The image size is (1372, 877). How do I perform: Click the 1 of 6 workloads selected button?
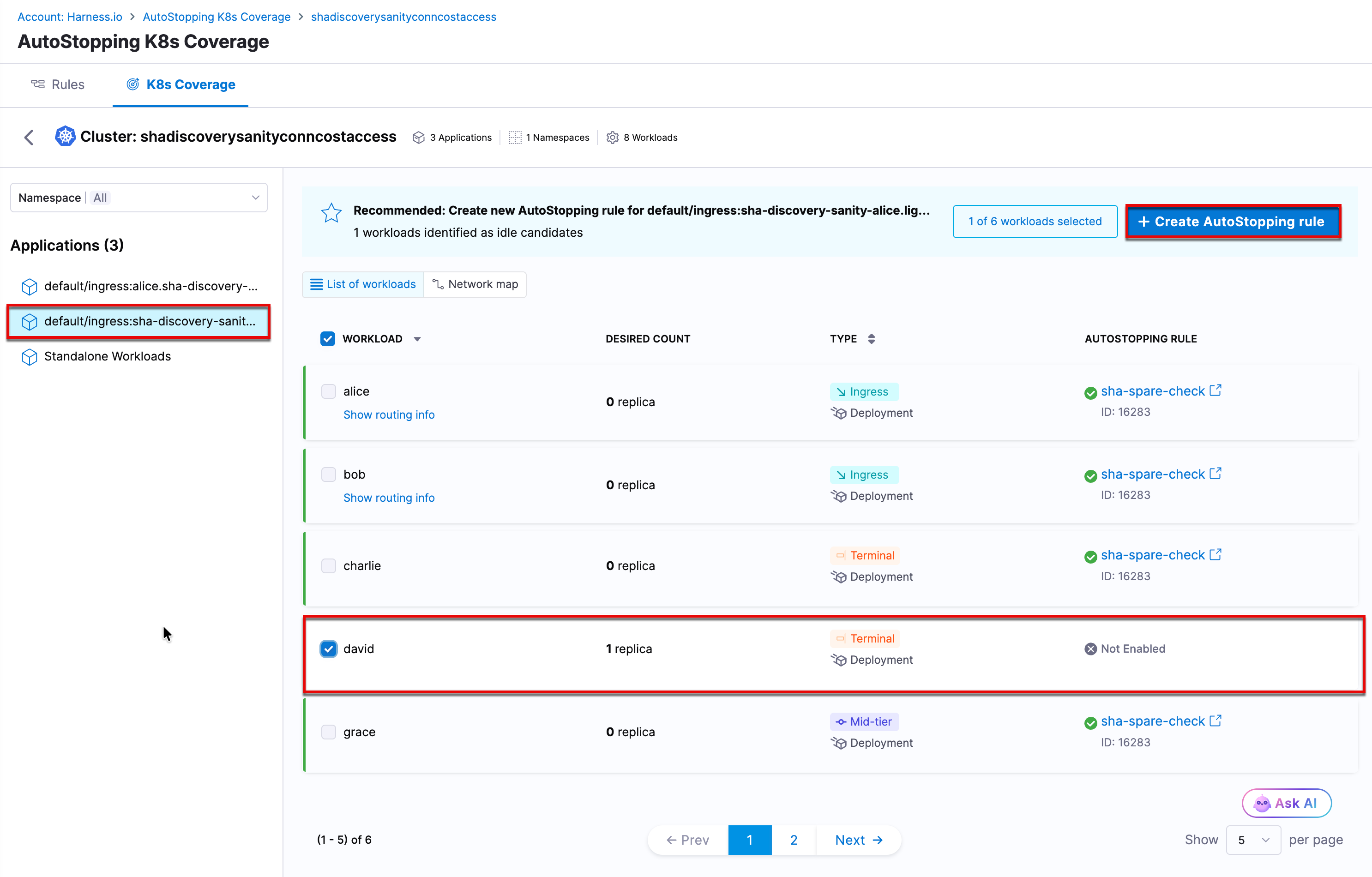[x=1035, y=222]
